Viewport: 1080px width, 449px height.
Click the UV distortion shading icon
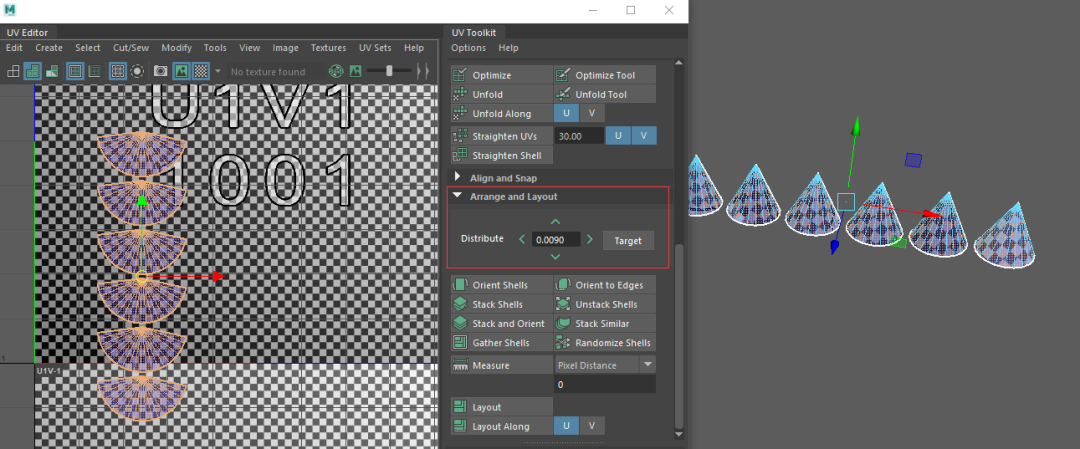(52, 71)
